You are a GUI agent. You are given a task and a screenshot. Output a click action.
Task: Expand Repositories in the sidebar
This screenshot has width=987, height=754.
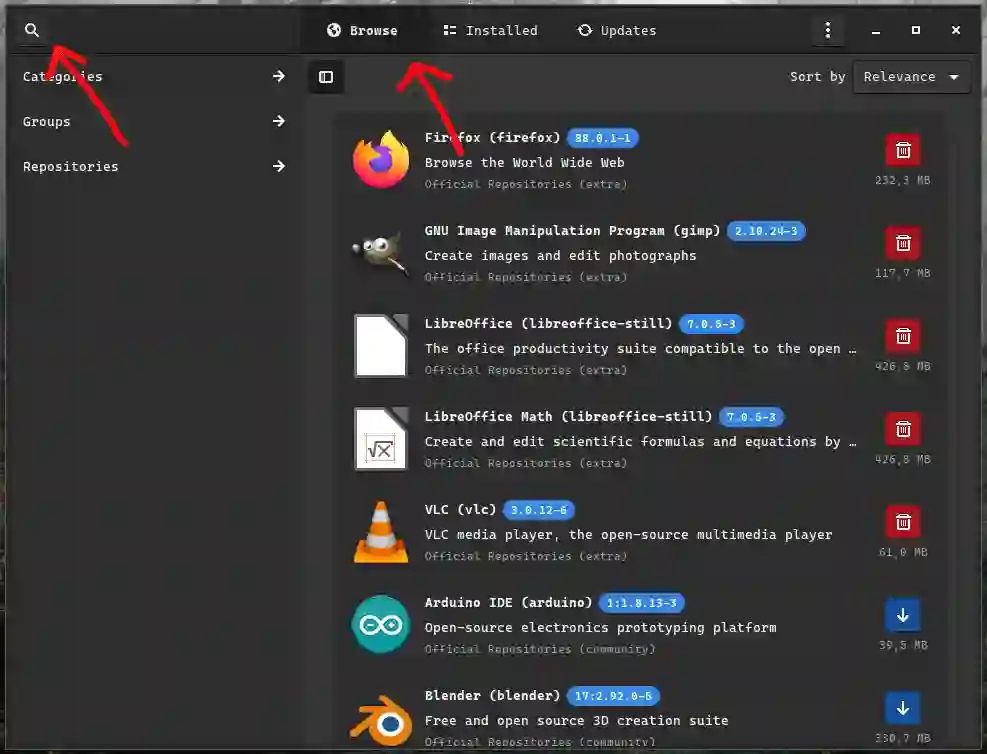tap(154, 166)
